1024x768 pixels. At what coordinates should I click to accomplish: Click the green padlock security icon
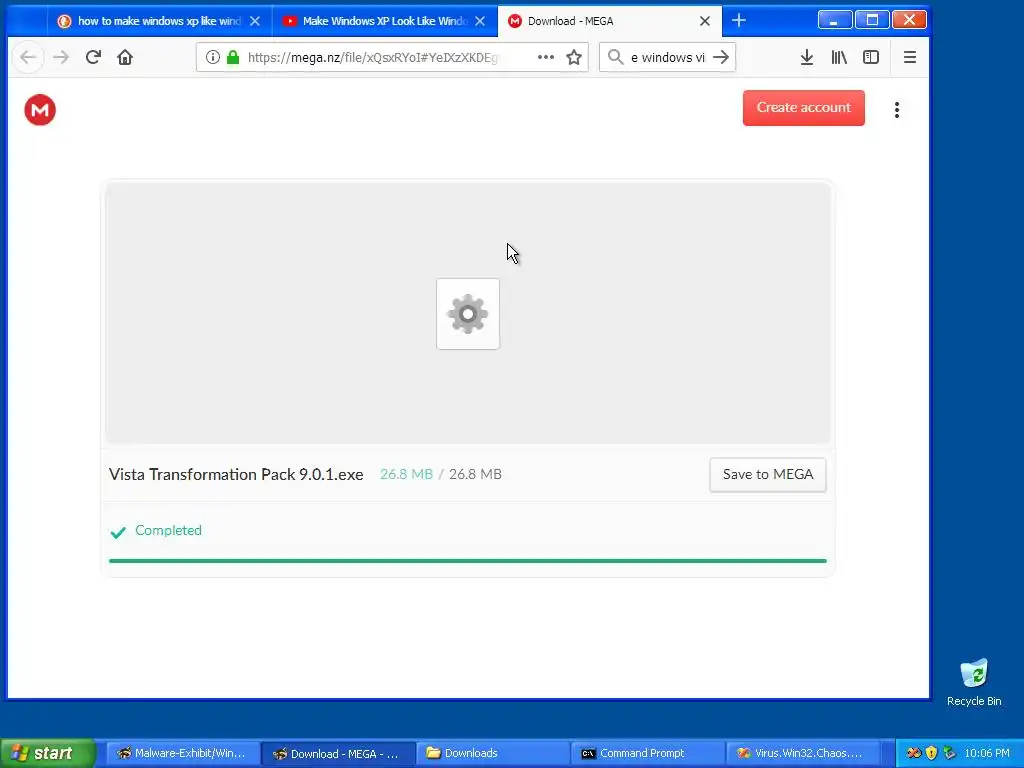[x=232, y=57]
